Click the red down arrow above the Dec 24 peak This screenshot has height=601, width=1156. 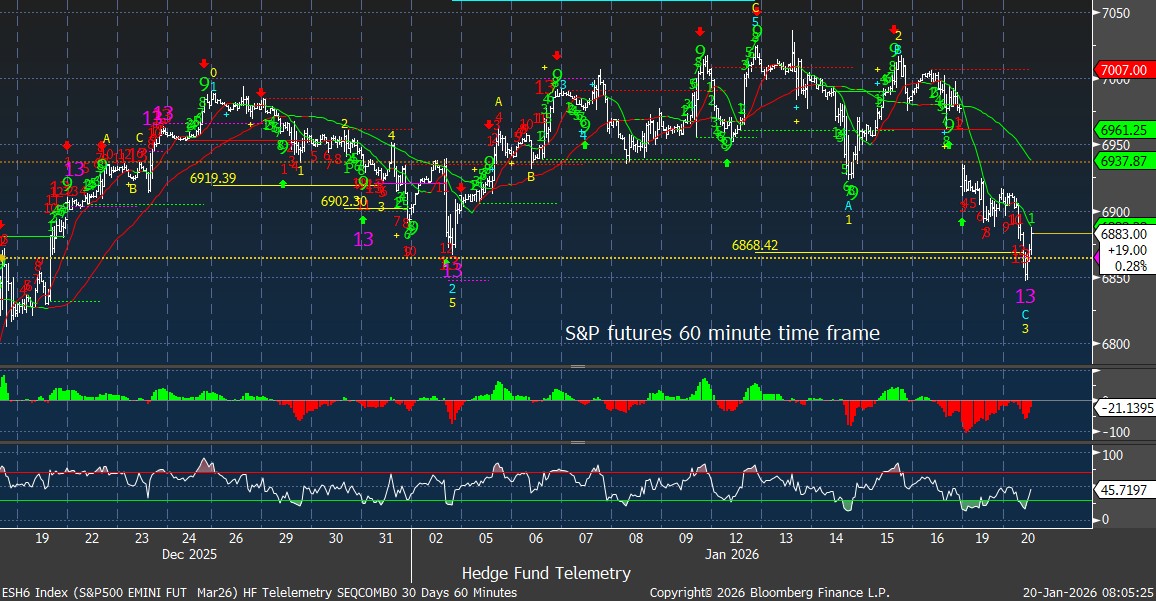204,63
